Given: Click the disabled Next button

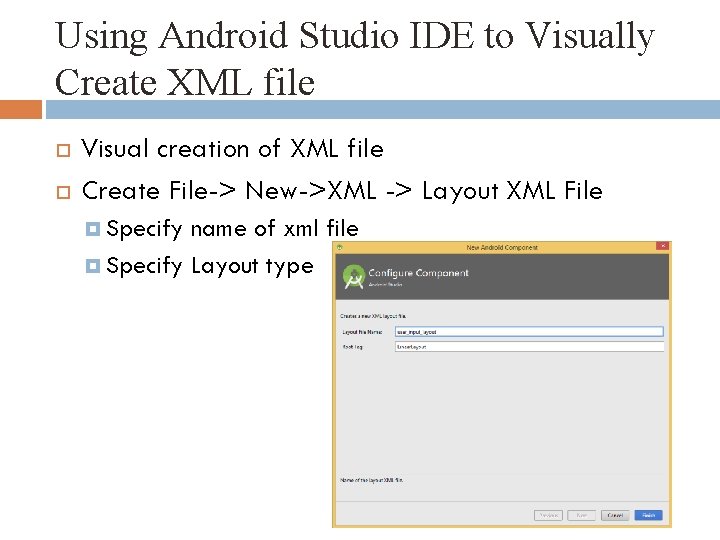Looking at the screenshot, I should (581, 515).
